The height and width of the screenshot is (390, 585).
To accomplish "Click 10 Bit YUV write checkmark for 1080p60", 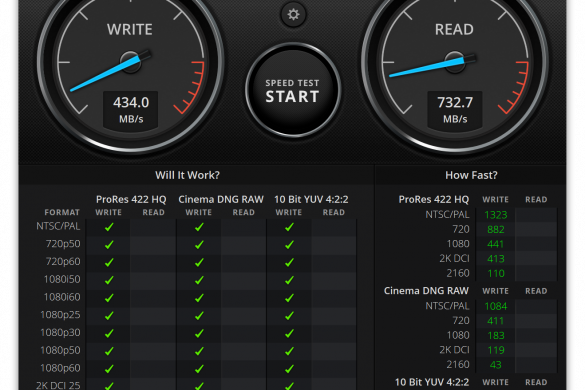I will [289, 369].
